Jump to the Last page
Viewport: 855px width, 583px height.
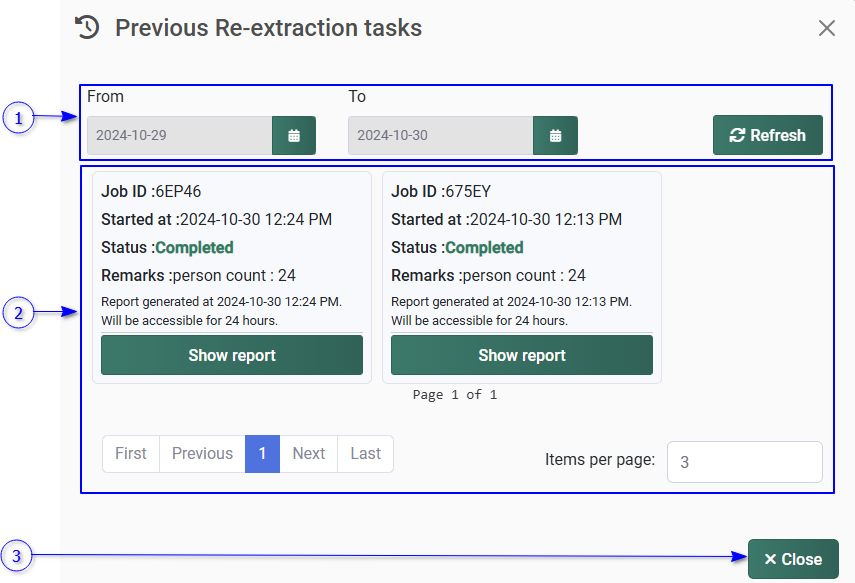365,454
